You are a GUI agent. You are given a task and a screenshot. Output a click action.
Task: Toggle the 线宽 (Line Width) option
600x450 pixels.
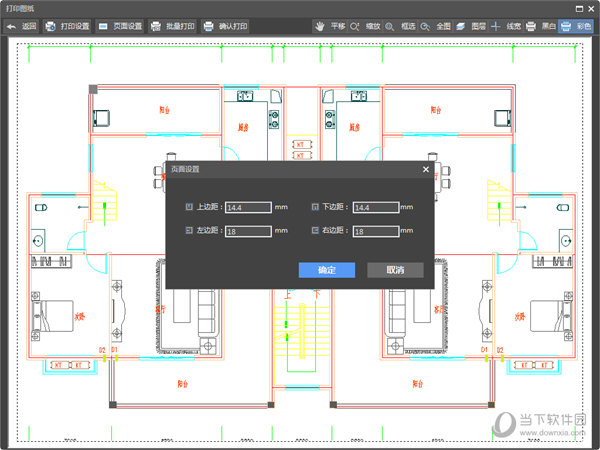point(505,26)
